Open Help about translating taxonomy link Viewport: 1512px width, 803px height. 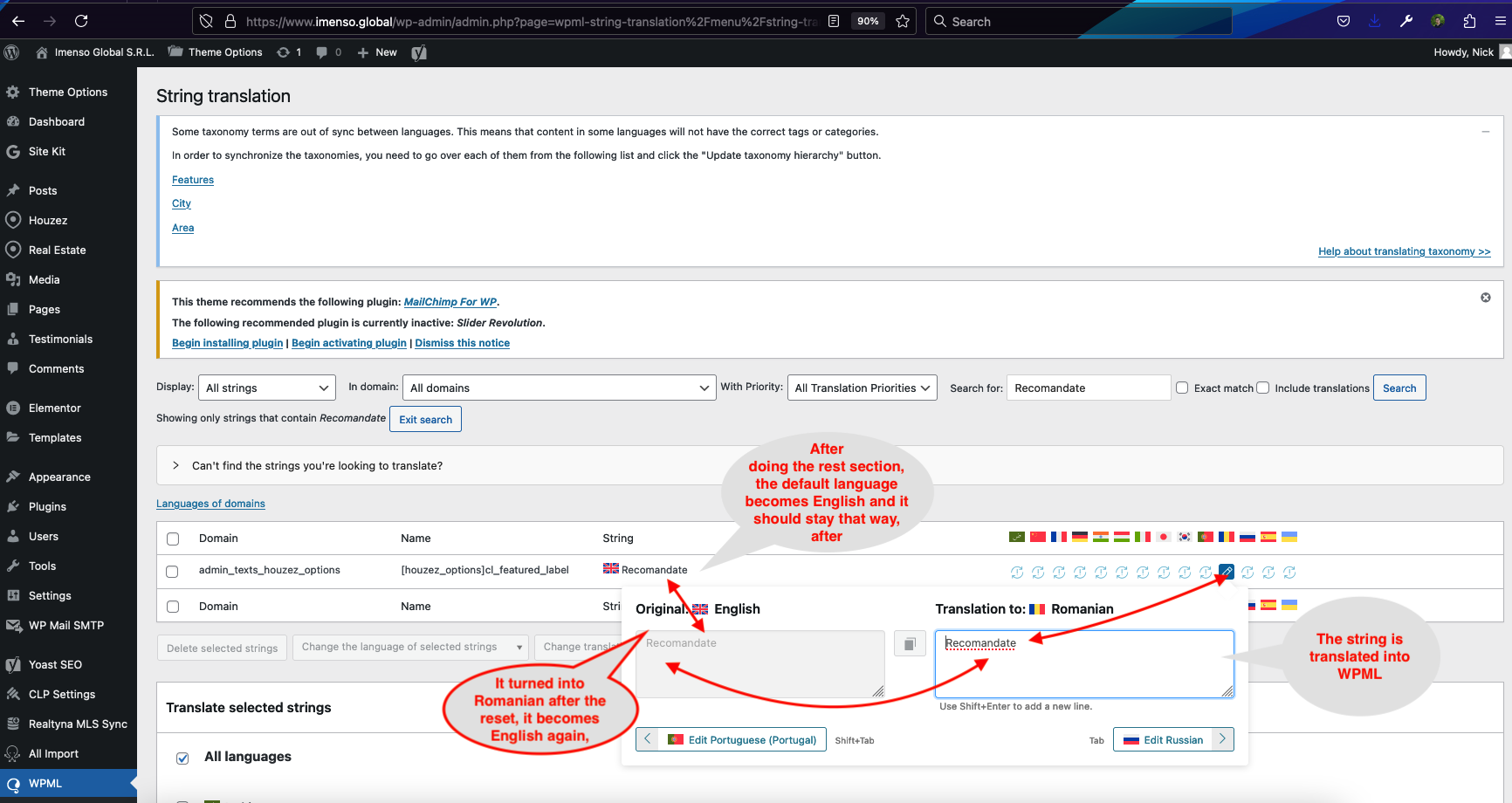click(x=1405, y=251)
